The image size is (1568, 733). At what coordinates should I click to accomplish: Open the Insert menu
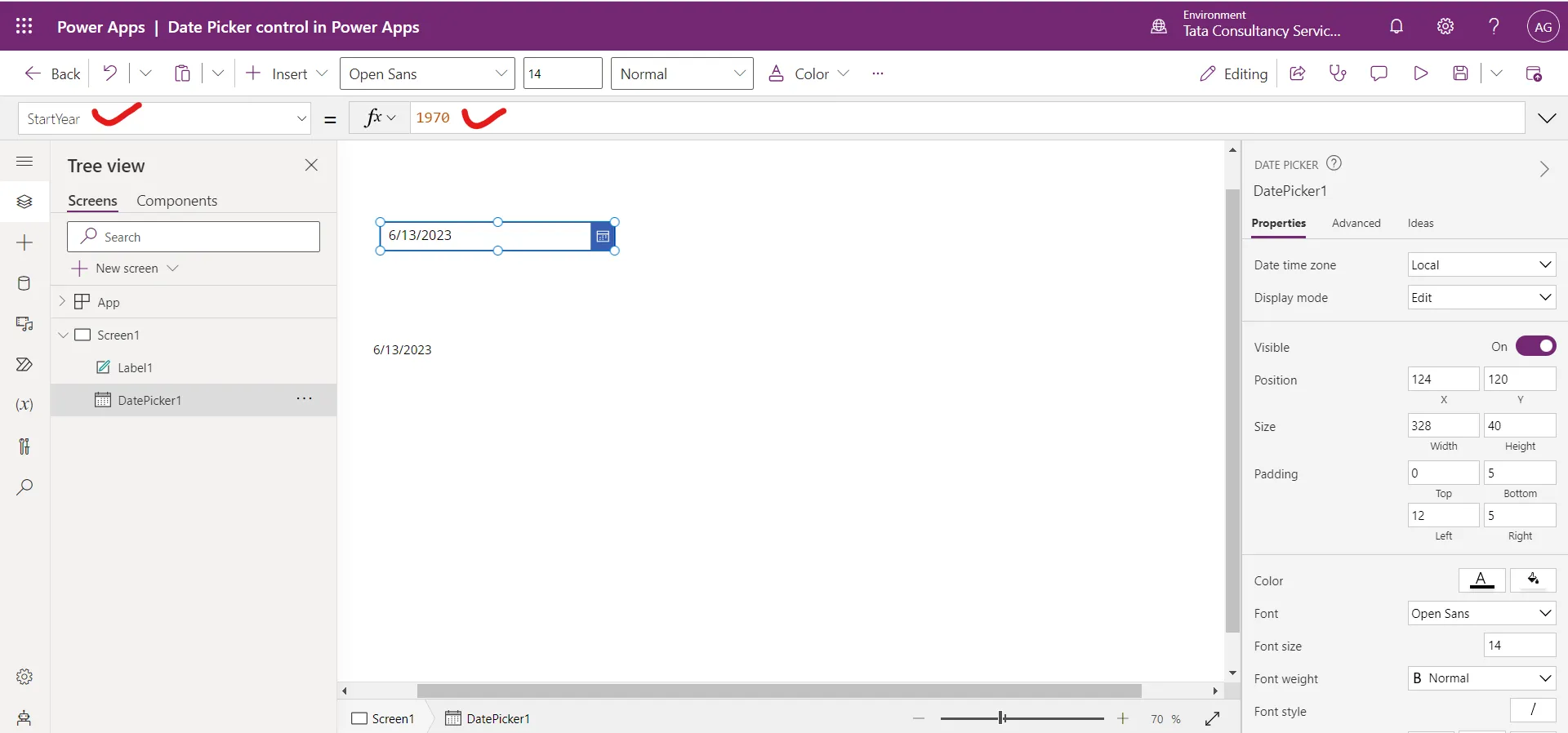click(x=287, y=73)
